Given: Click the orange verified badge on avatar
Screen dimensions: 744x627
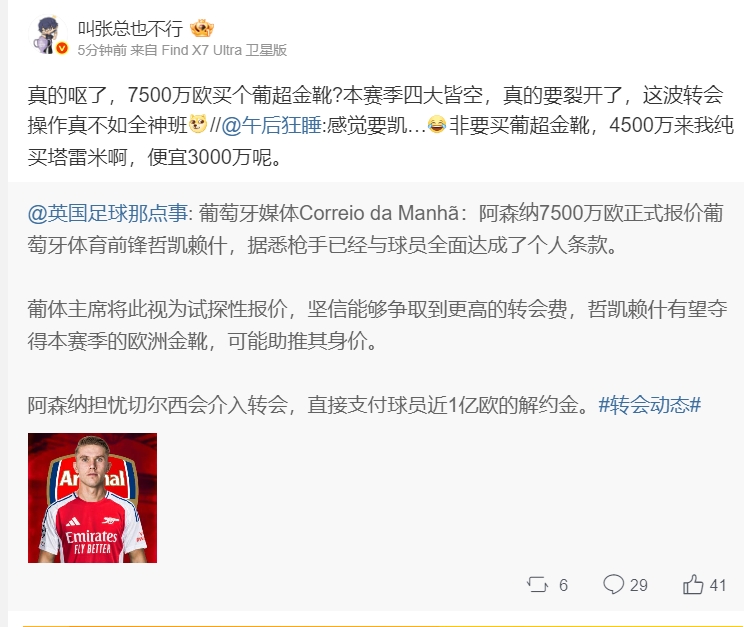Looking at the screenshot, I should [x=62, y=48].
